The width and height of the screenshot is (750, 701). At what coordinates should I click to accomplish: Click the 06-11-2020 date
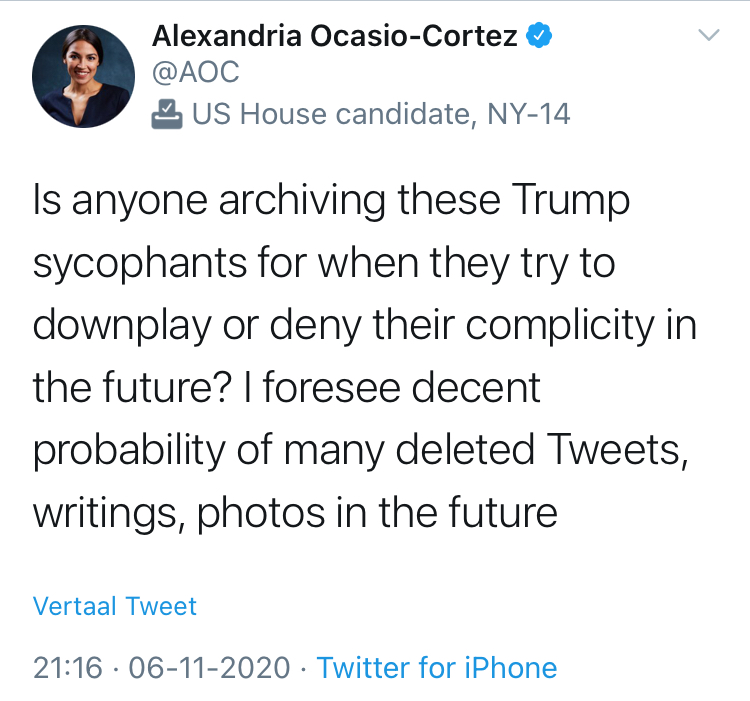209,668
